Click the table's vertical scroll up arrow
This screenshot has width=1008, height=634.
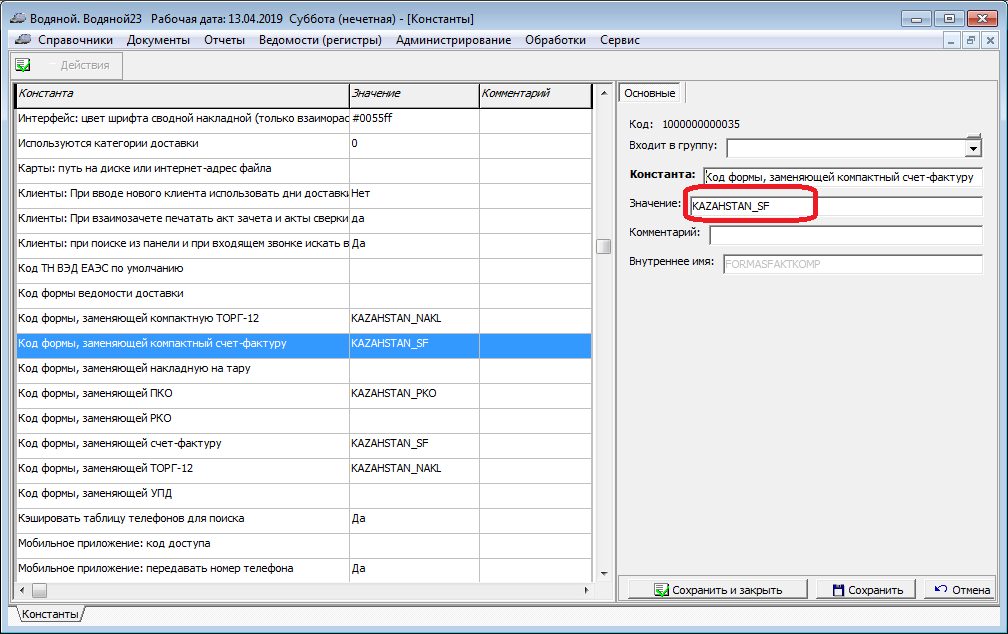603,94
